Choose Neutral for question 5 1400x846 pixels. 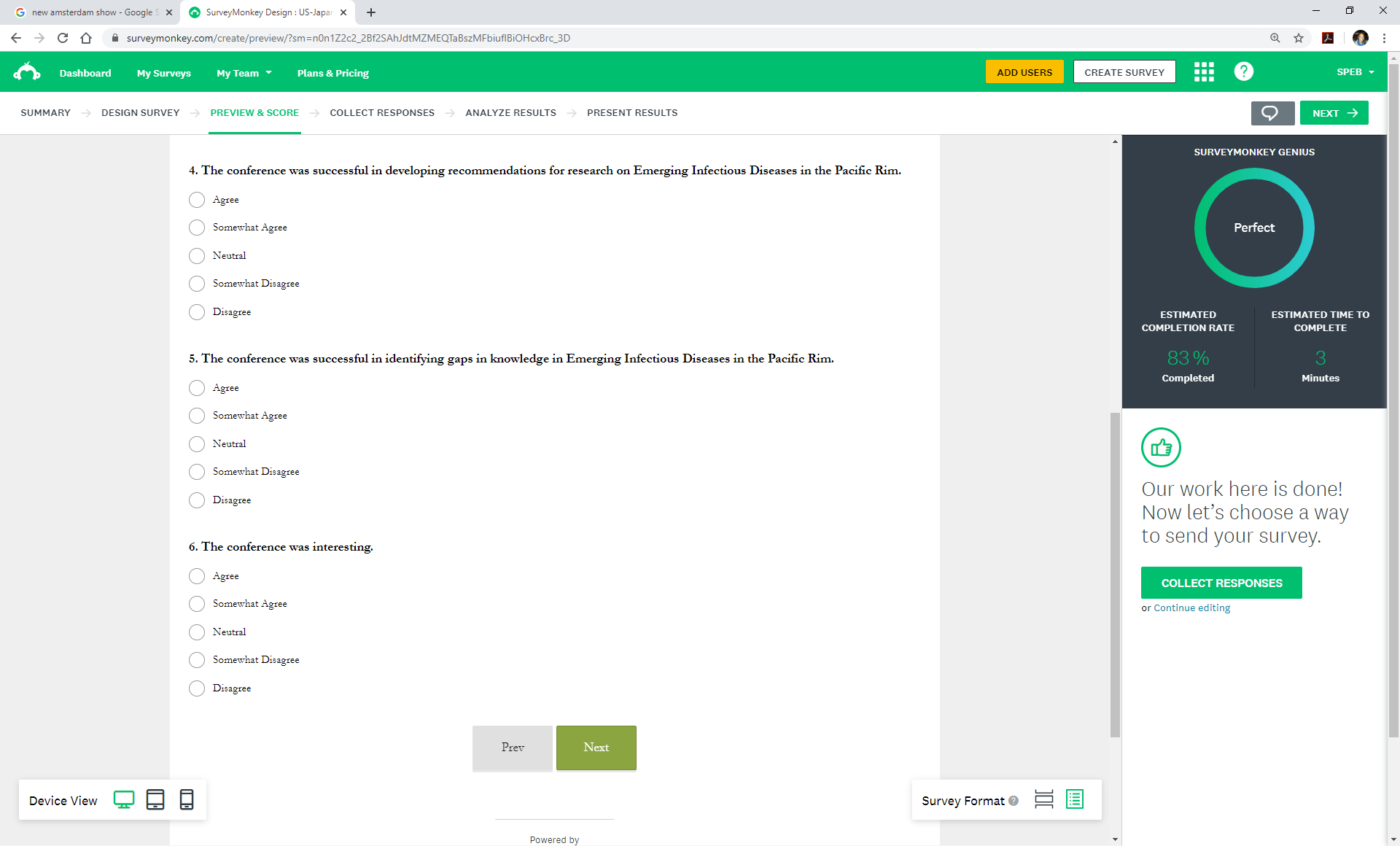tap(197, 444)
